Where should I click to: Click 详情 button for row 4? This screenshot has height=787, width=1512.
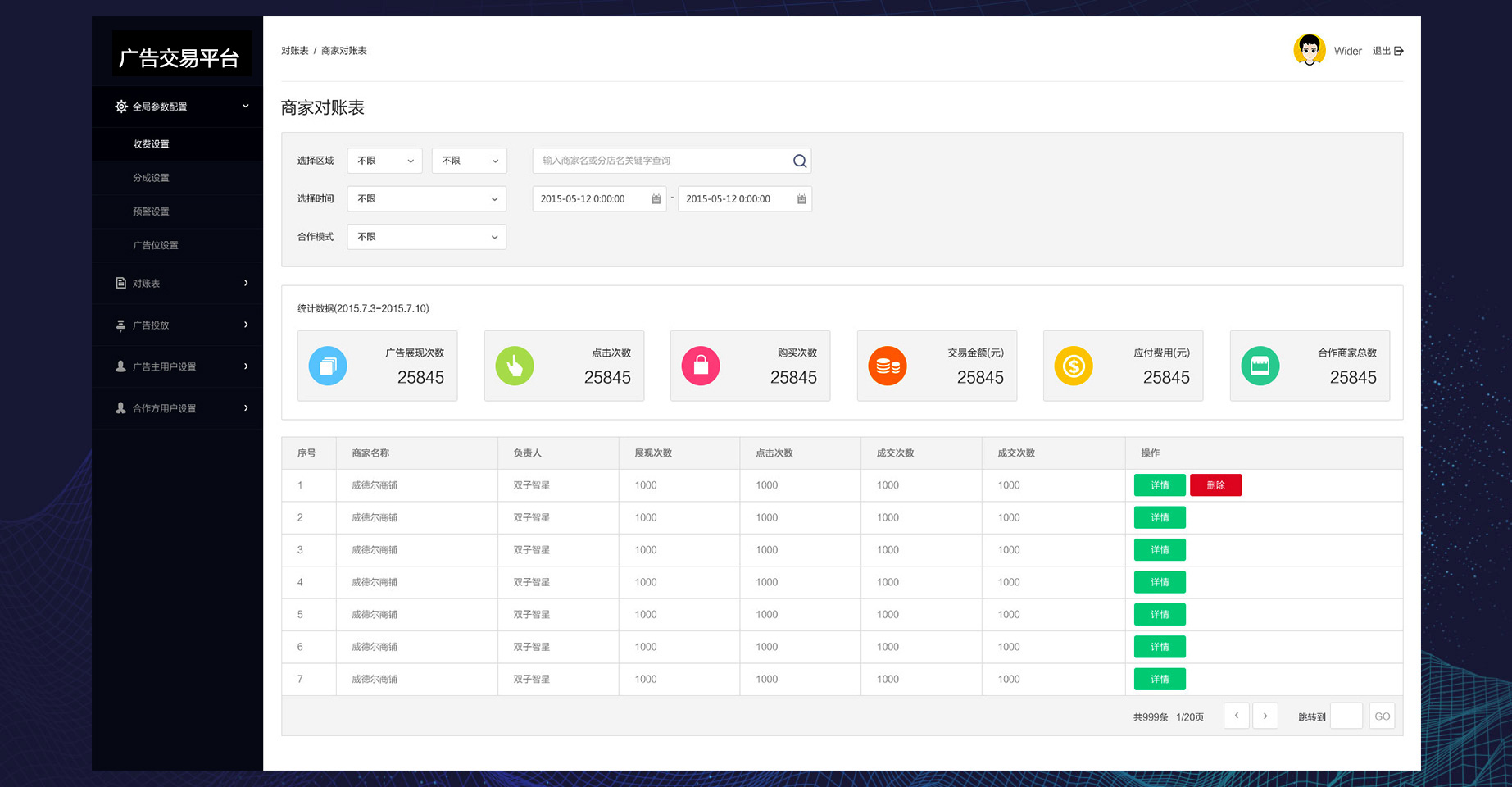[x=1160, y=583]
